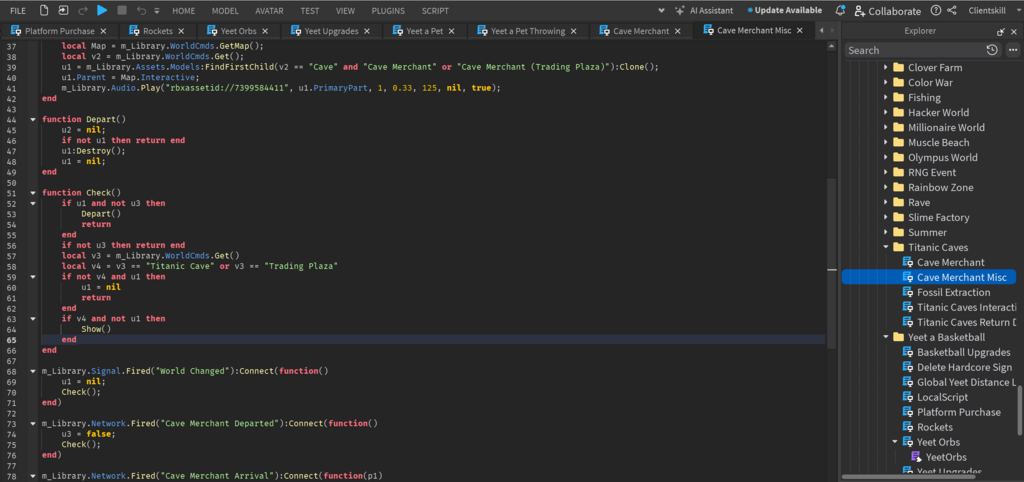Image resolution: width=1024 pixels, height=482 pixels.
Task: Click the Explorer search history icon
Action: click(x=990, y=49)
